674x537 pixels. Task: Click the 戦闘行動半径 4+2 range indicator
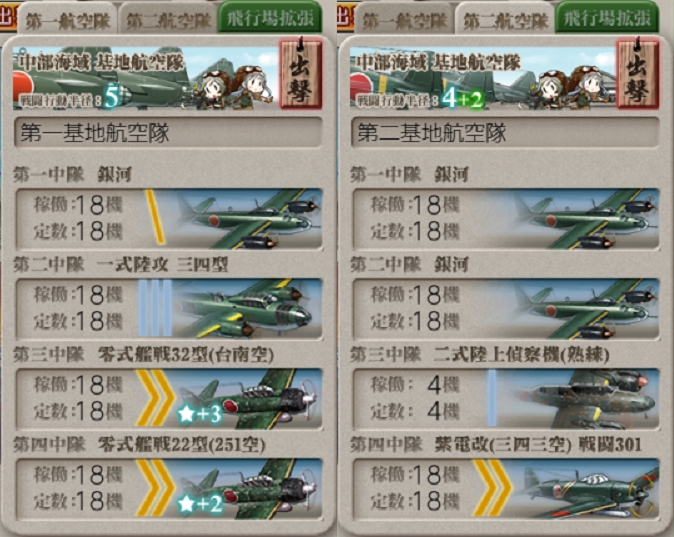tap(420, 99)
